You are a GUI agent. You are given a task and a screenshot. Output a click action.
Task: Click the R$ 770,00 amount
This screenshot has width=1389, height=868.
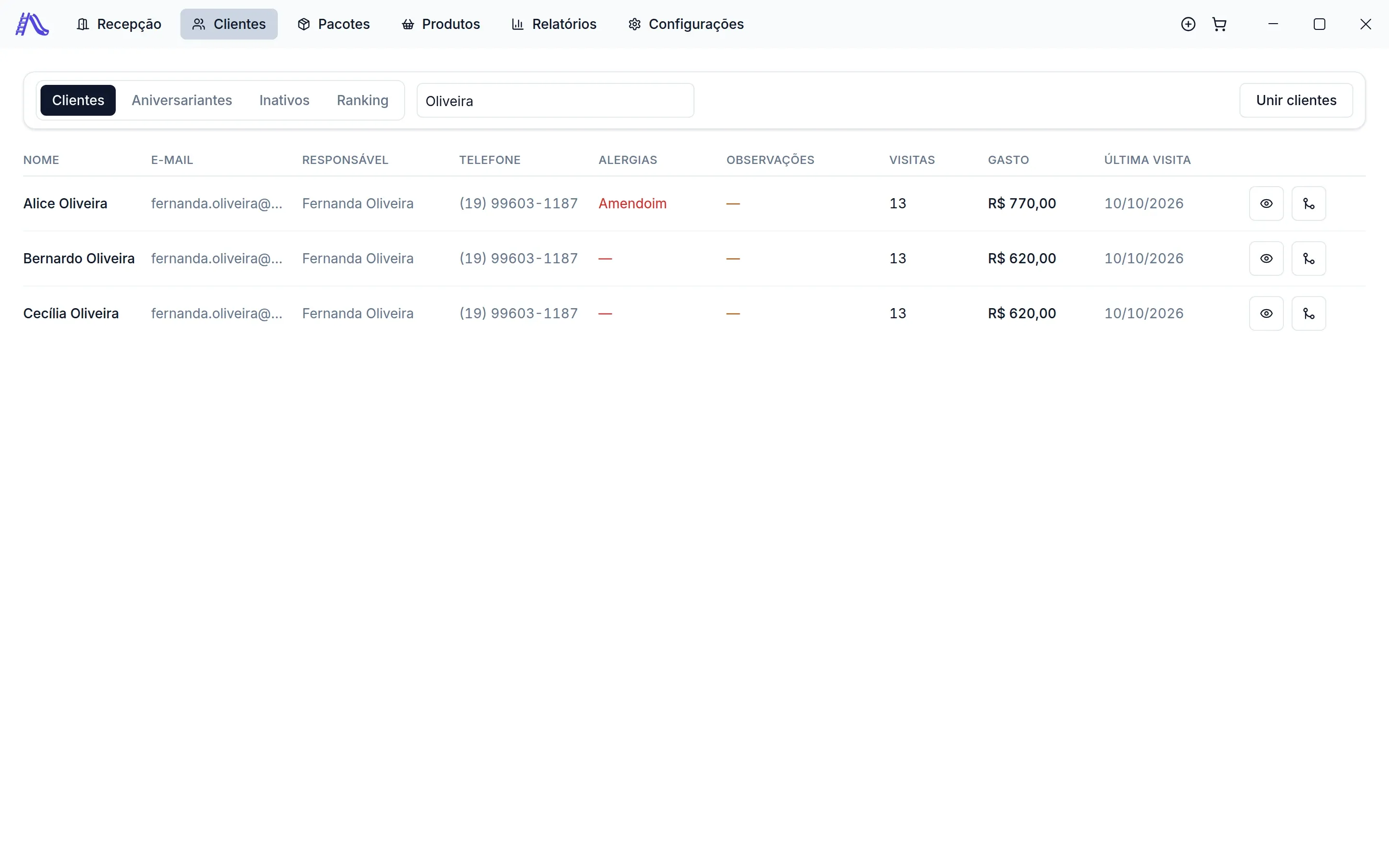1021,203
